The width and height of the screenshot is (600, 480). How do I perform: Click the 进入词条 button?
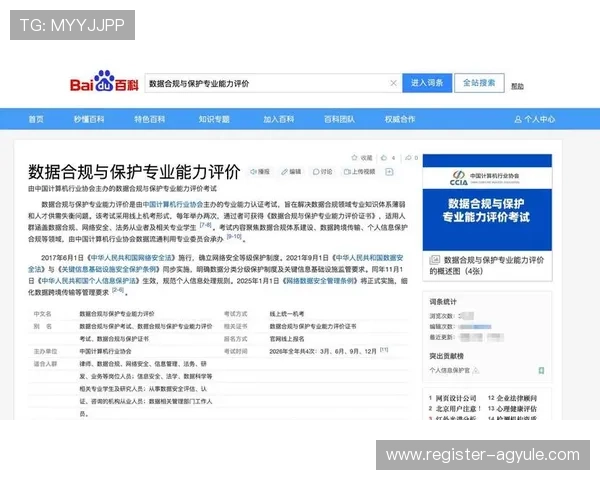coord(427,83)
